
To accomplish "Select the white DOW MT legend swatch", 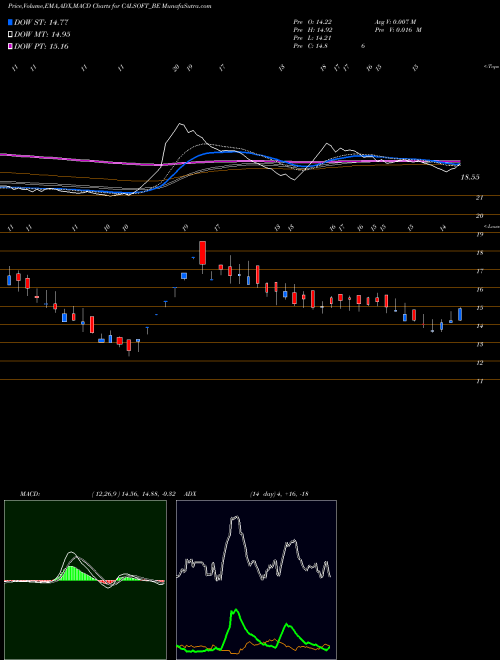I will 11,35.
